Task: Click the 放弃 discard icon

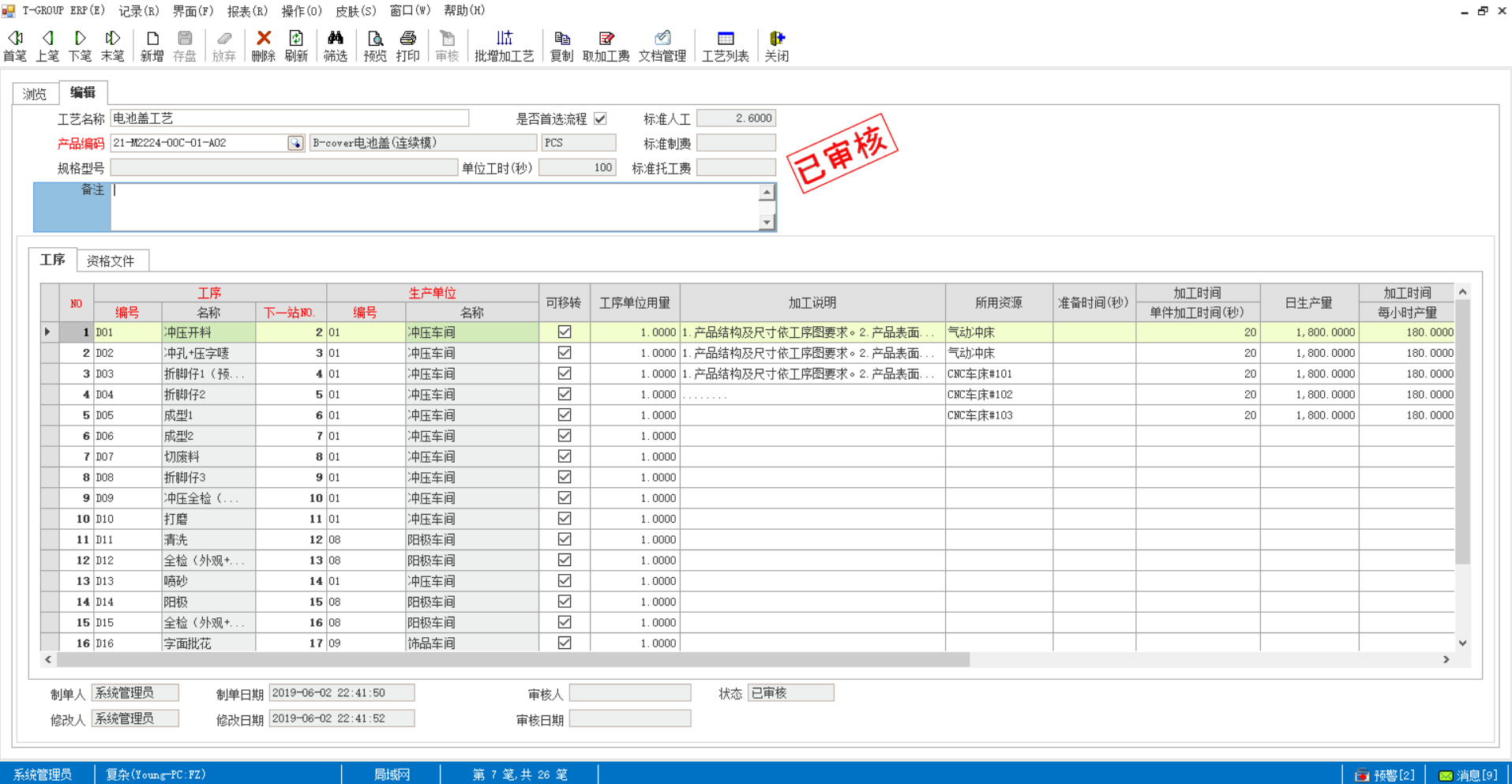Action: coord(224,46)
